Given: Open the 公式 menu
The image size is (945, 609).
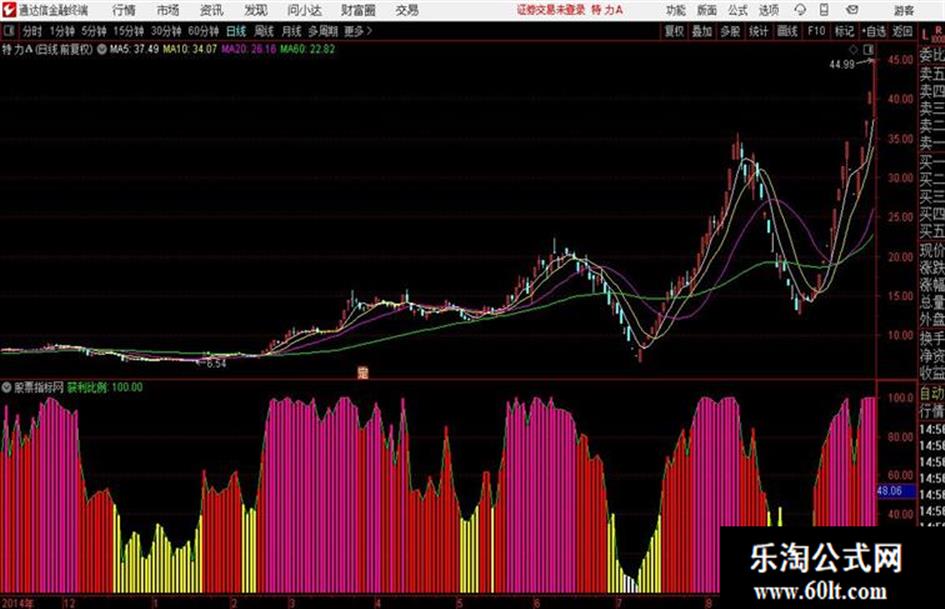Looking at the screenshot, I should pyautogui.click(x=737, y=10).
